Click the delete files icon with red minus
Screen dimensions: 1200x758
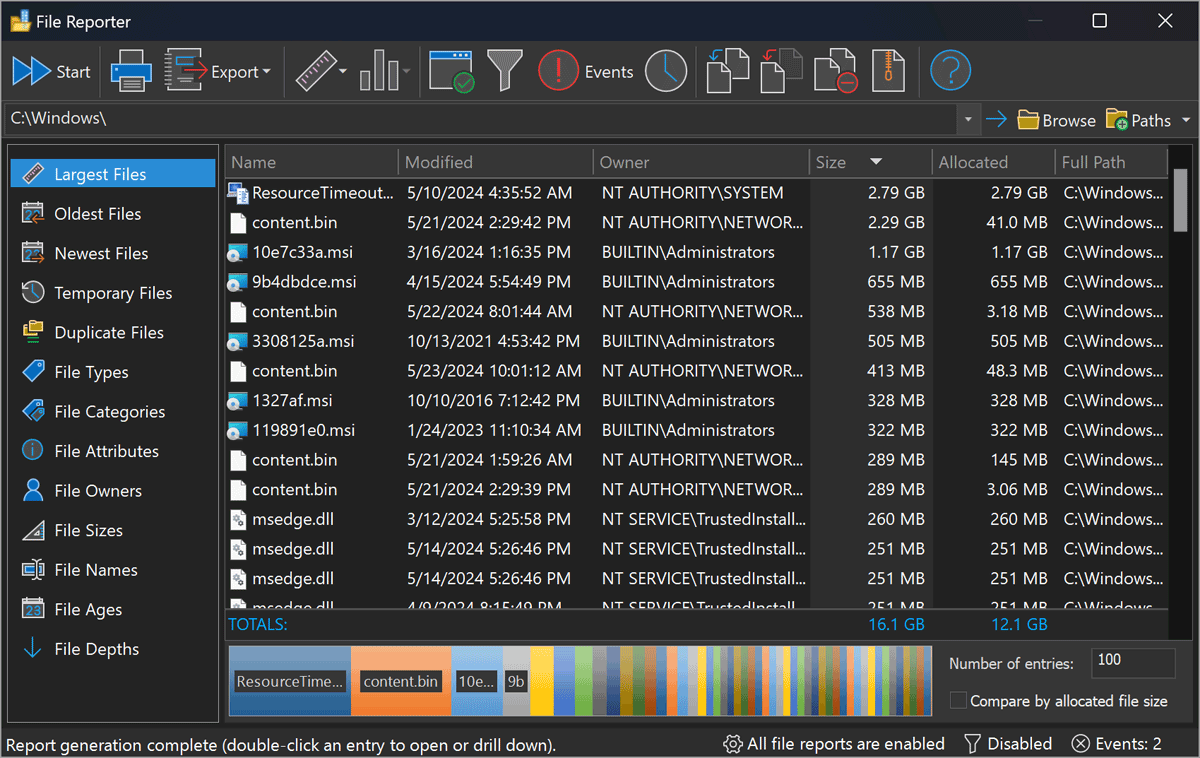(836, 71)
